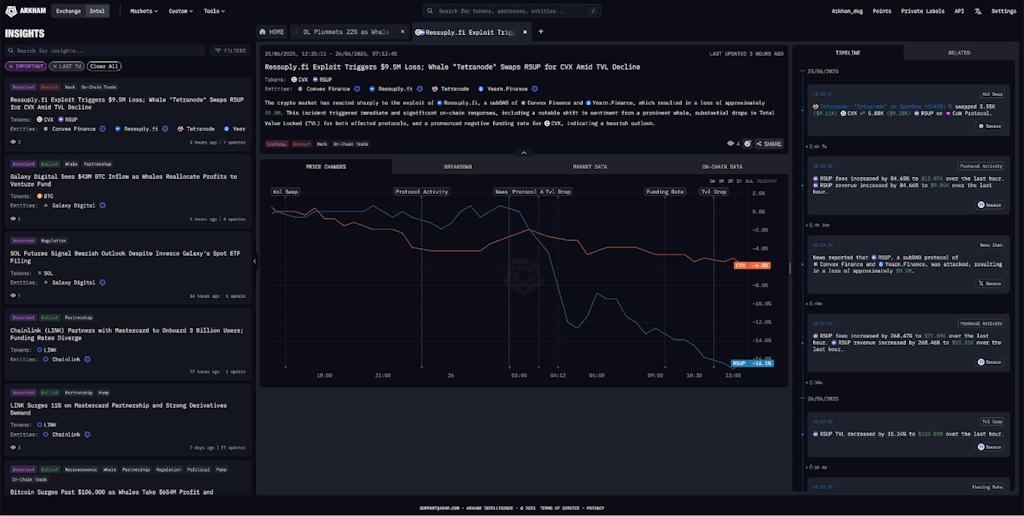Click the Home tab house icon
Viewport: 1024px width, 516px height.
(264, 32)
